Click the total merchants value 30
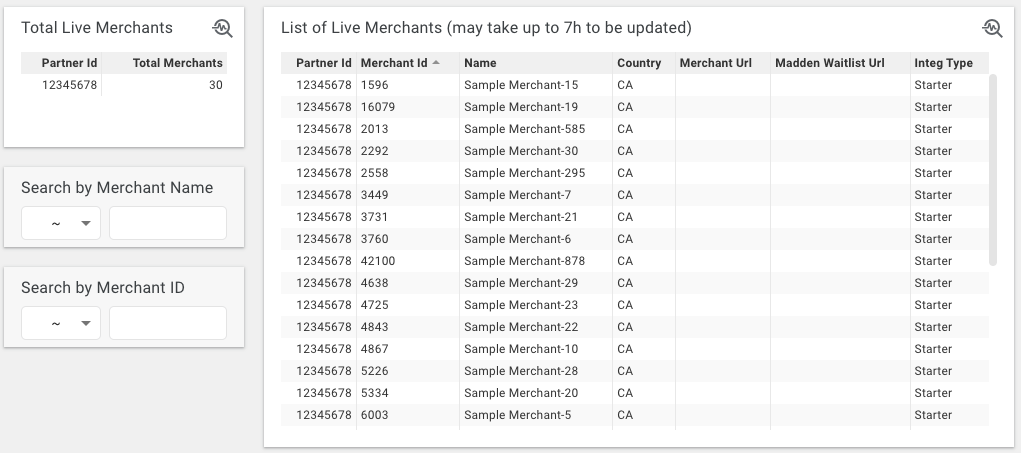 pyautogui.click(x=215, y=85)
